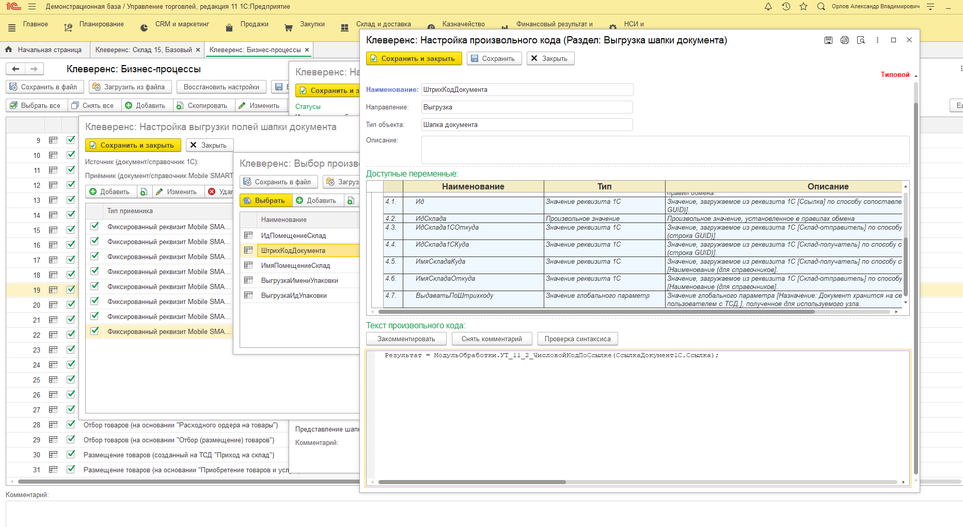Screen dimensions: 963x527
Task: Open the history clock icon
Action: pyautogui.click(x=786, y=7)
